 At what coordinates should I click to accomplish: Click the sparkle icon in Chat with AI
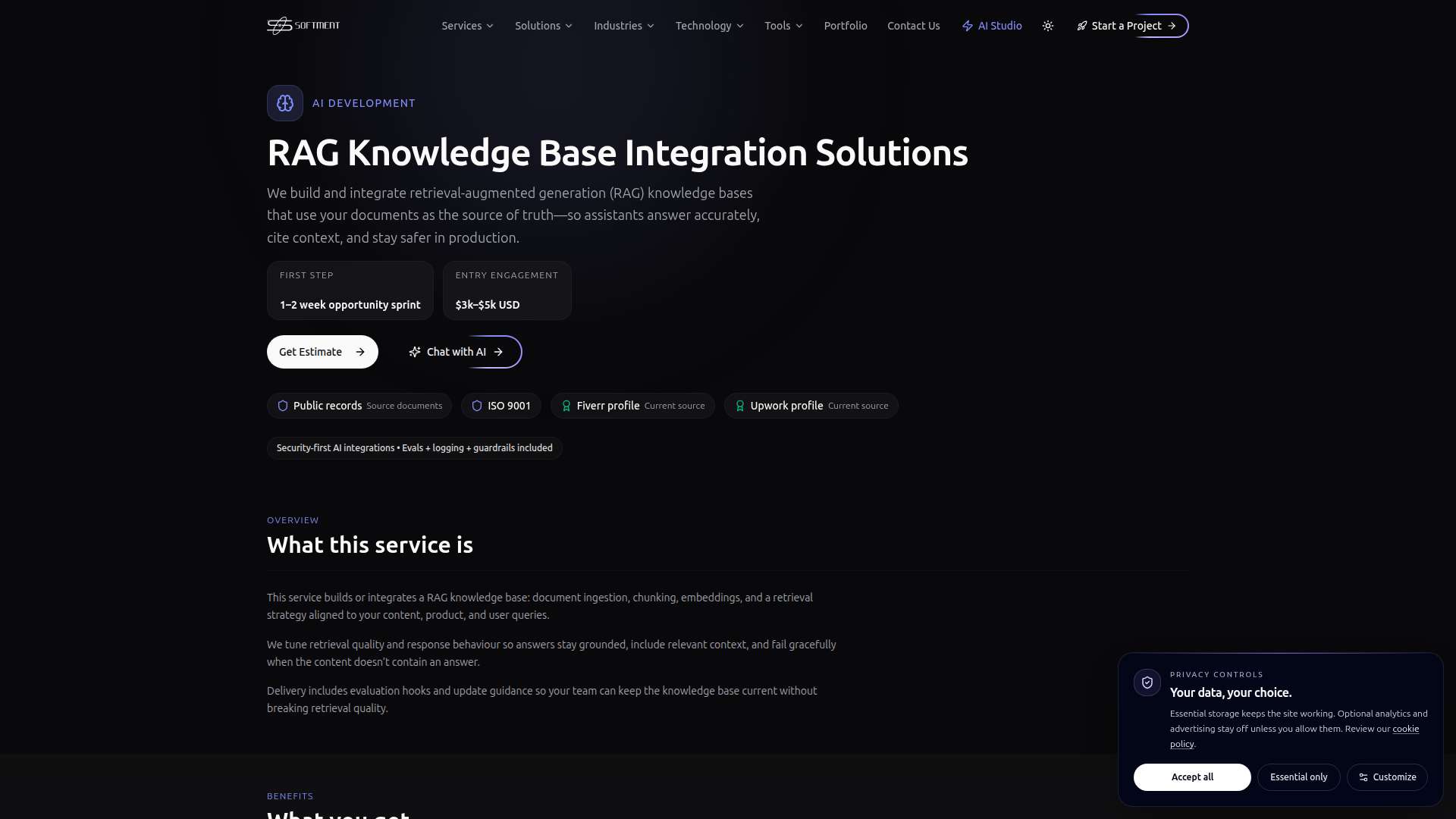point(415,352)
